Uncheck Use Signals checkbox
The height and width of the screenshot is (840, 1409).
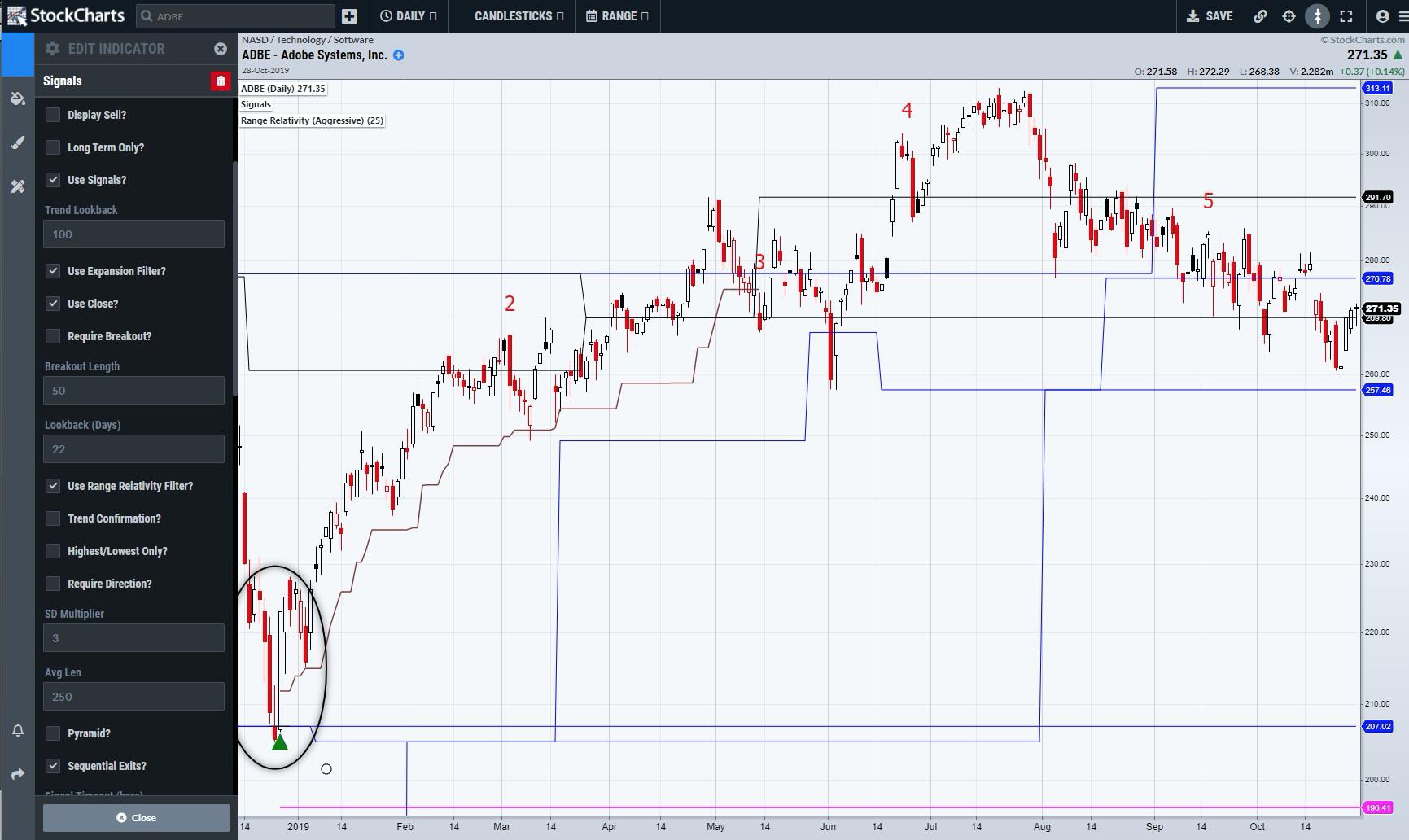tap(53, 180)
